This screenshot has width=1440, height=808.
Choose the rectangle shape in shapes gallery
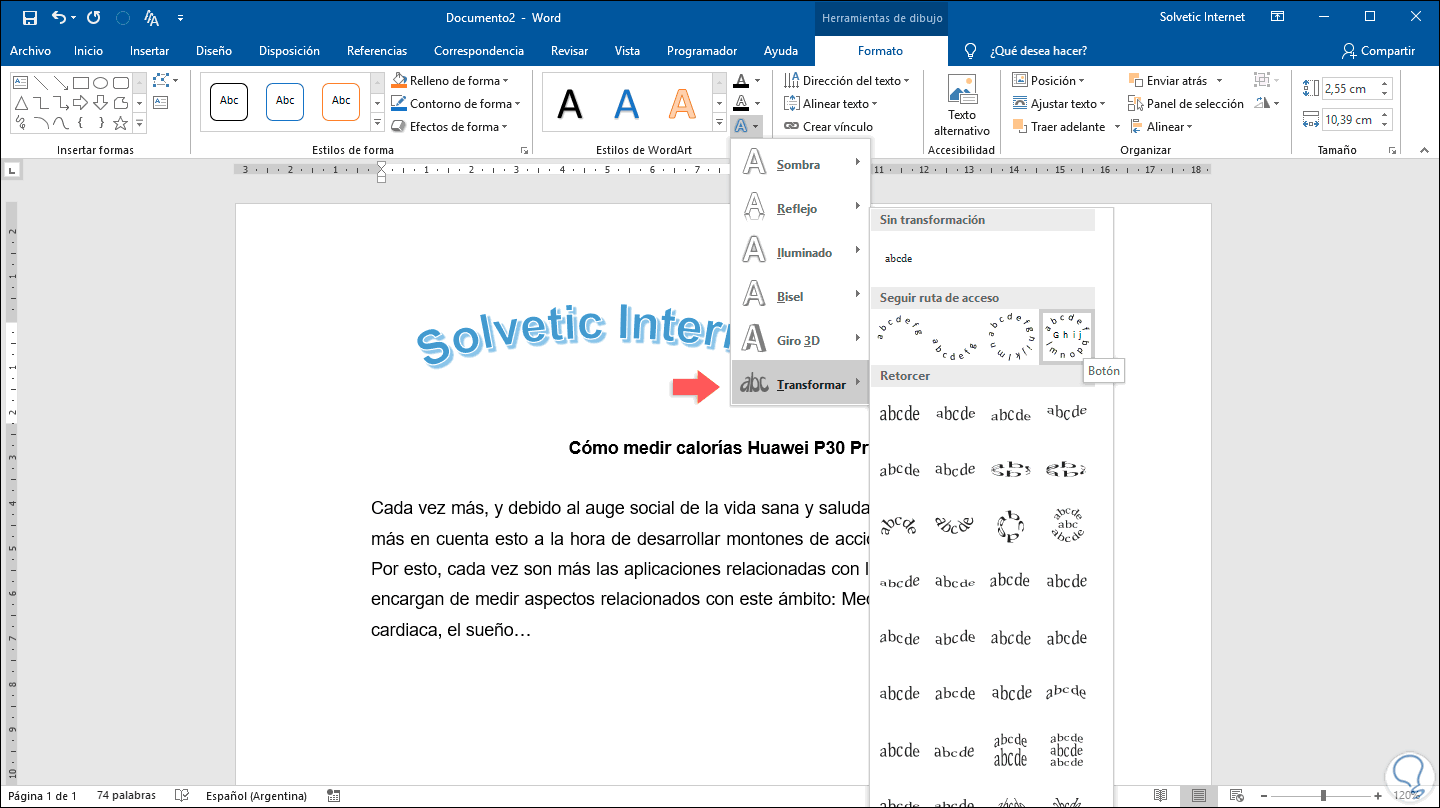coord(81,82)
